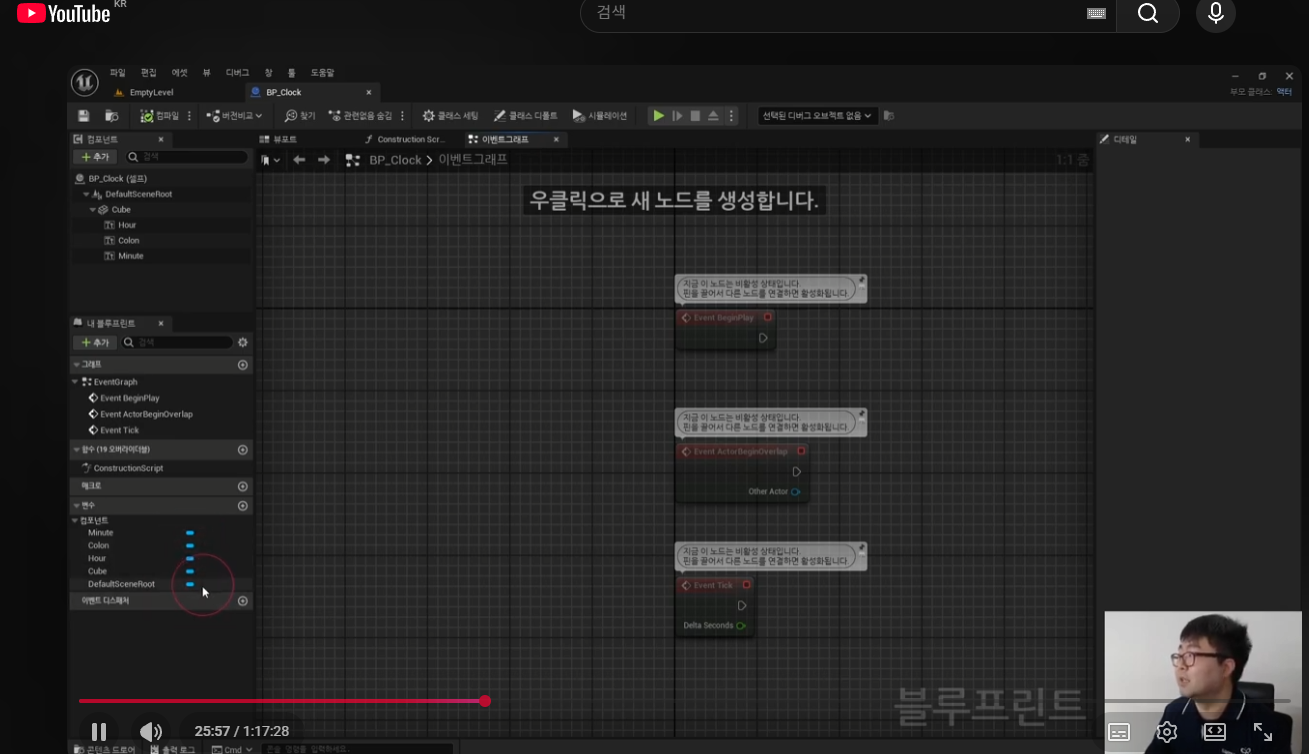Click the My Blueprint panel settings gear

click(242, 343)
